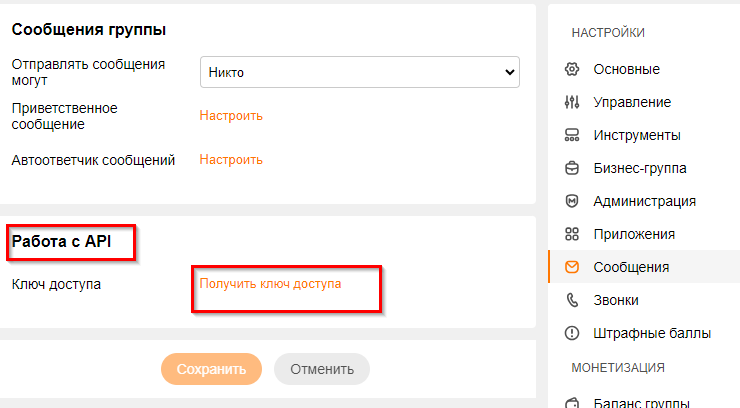Click the gear icon beside Основные
The height and width of the screenshot is (408, 740).
pos(572,70)
